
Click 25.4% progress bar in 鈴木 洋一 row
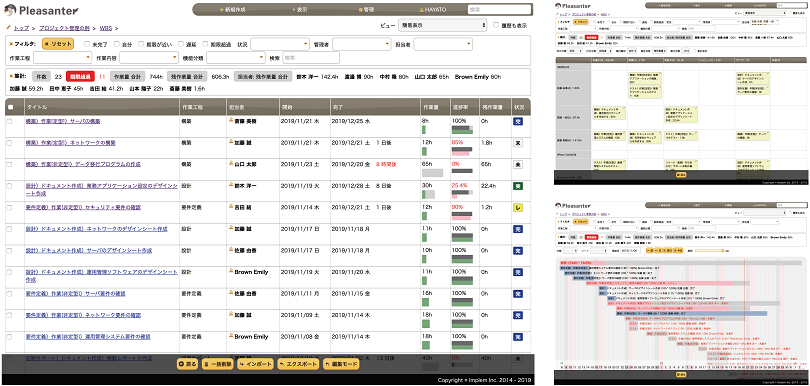(463, 194)
